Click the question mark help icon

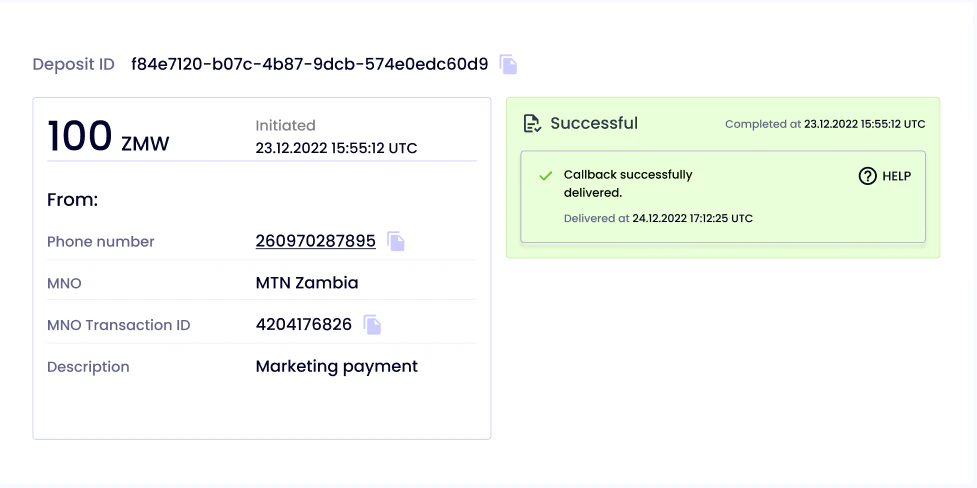[867, 176]
